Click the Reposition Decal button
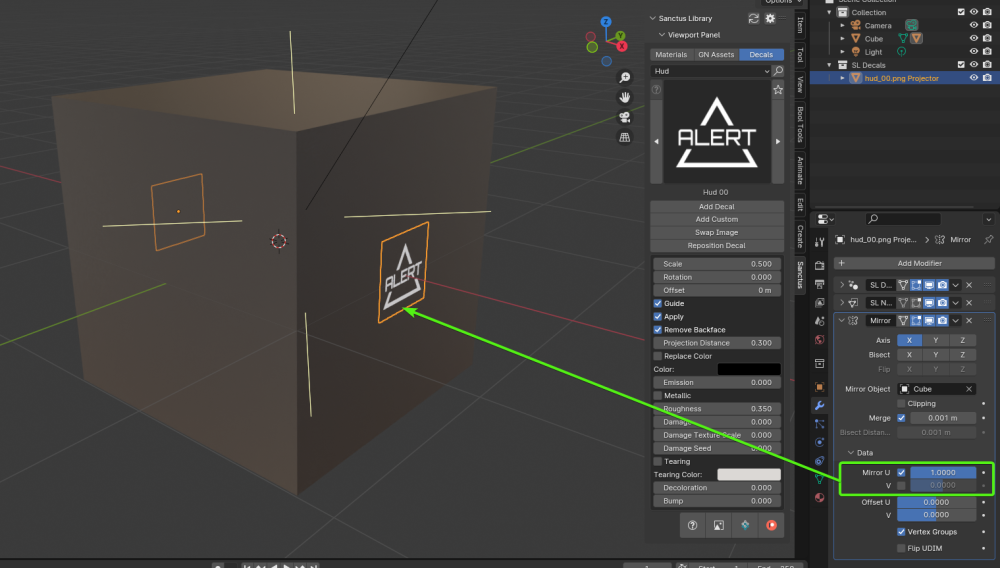Image resolution: width=1000 pixels, height=568 pixels. coord(717,245)
